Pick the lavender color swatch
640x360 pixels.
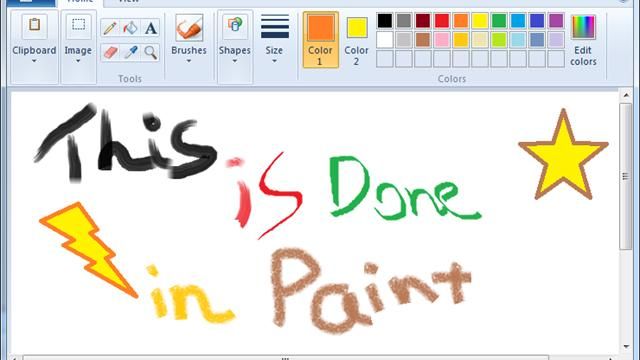point(556,40)
